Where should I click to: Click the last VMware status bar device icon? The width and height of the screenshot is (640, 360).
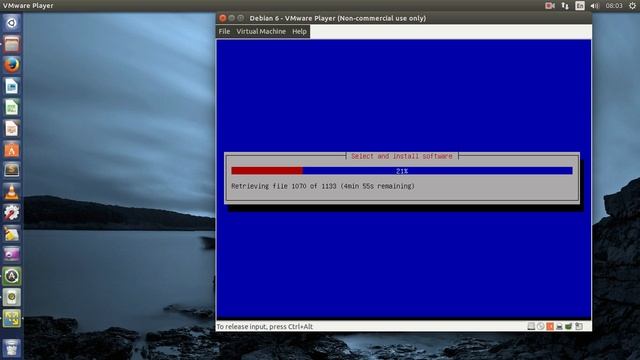tap(579, 326)
